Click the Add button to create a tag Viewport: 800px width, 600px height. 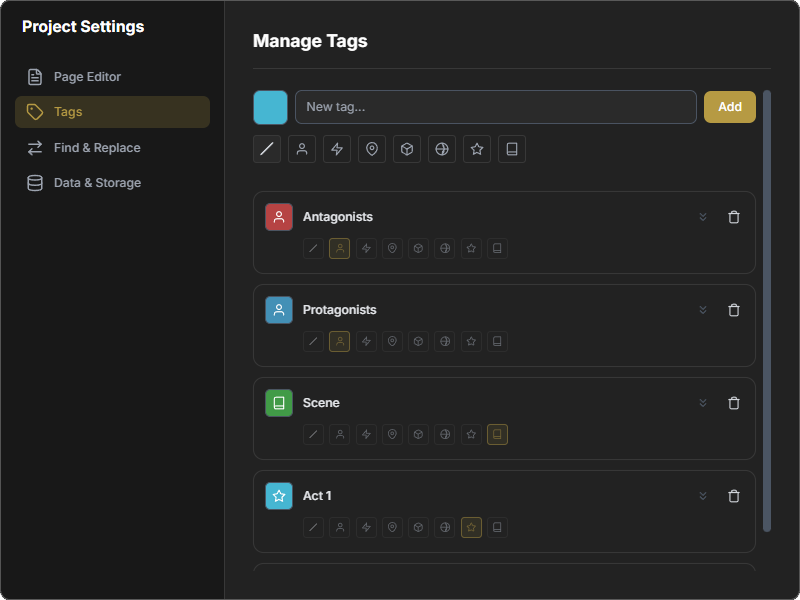click(730, 106)
